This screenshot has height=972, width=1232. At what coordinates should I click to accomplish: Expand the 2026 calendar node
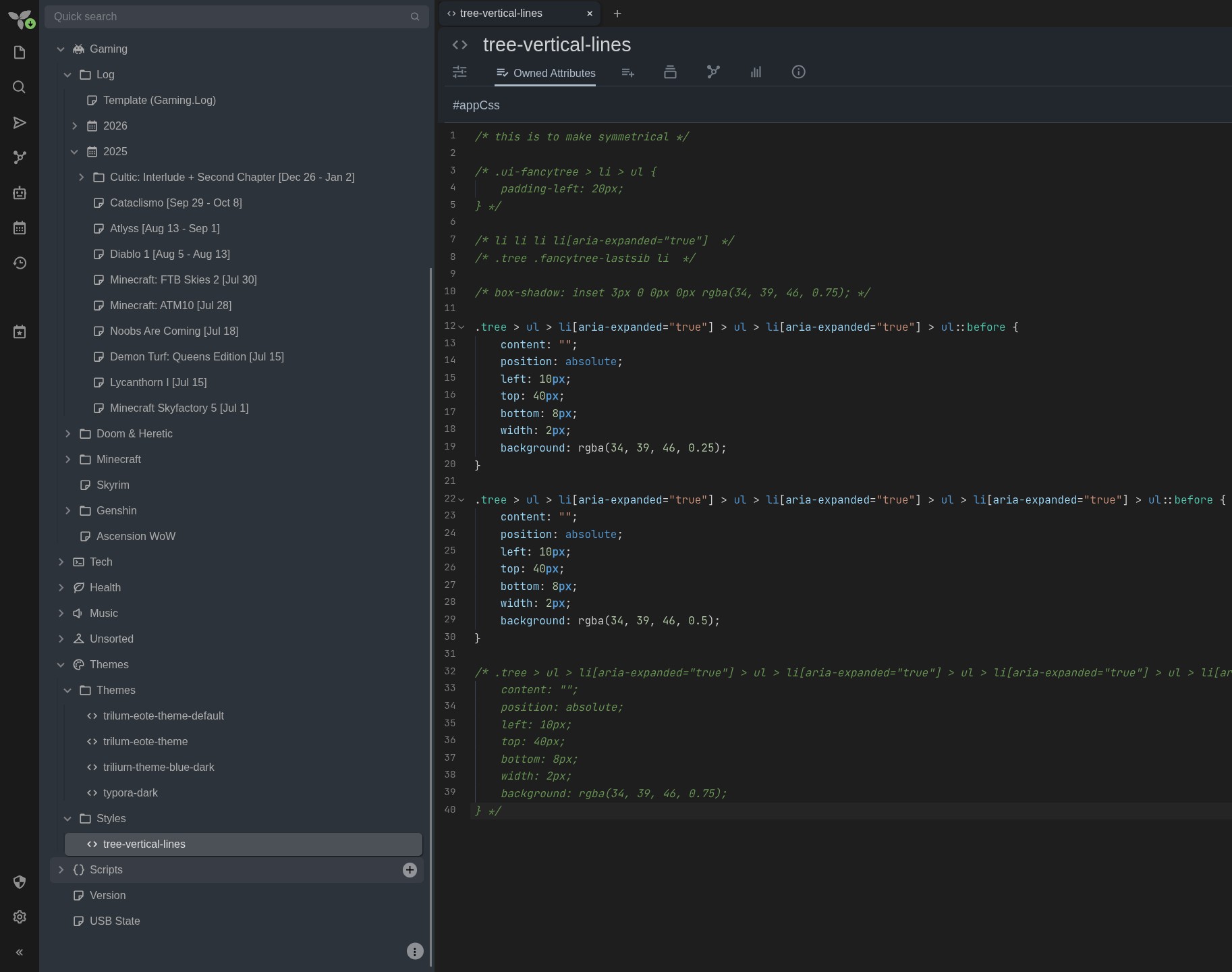click(74, 126)
